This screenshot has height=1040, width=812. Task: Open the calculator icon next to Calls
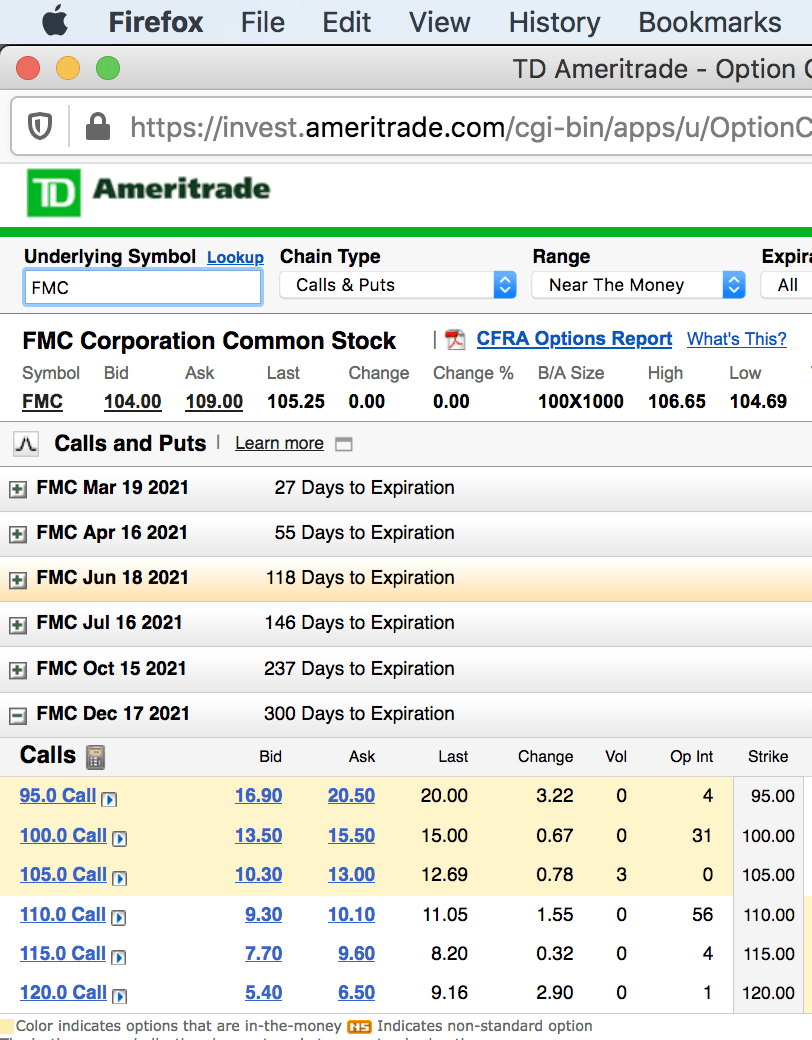pos(96,757)
